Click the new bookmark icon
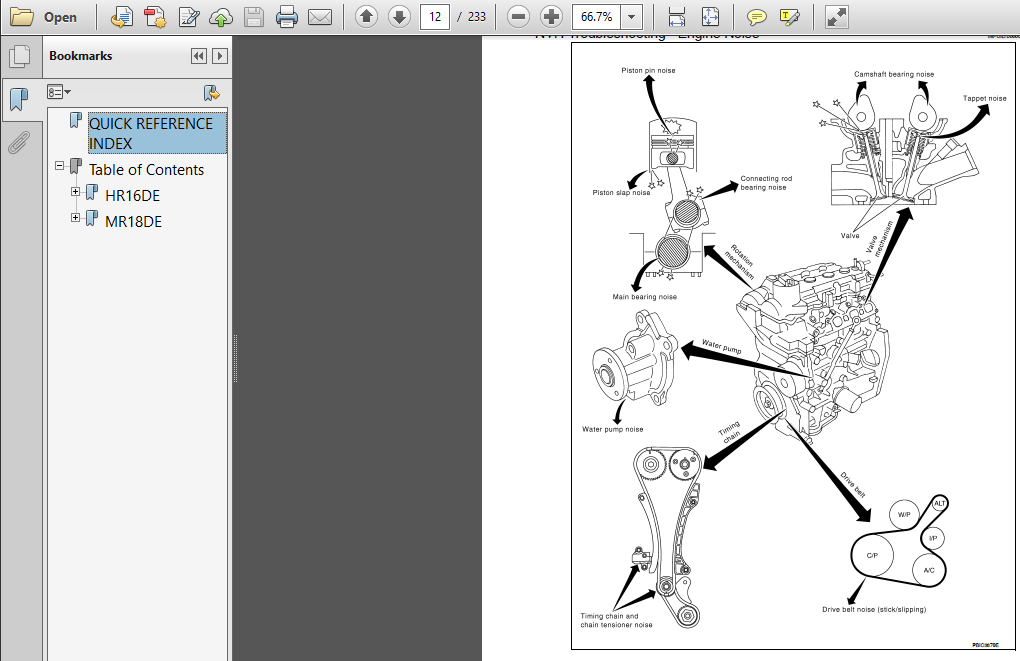 point(211,93)
